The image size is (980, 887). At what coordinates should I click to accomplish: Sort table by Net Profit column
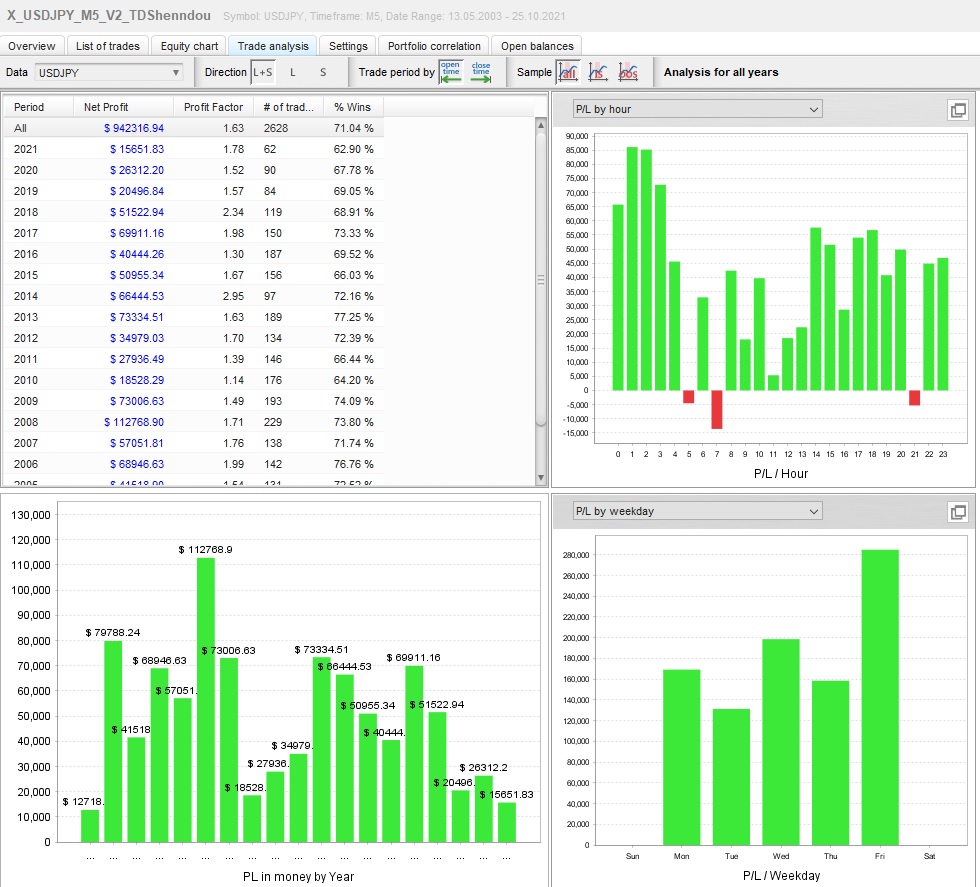pos(106,107)
